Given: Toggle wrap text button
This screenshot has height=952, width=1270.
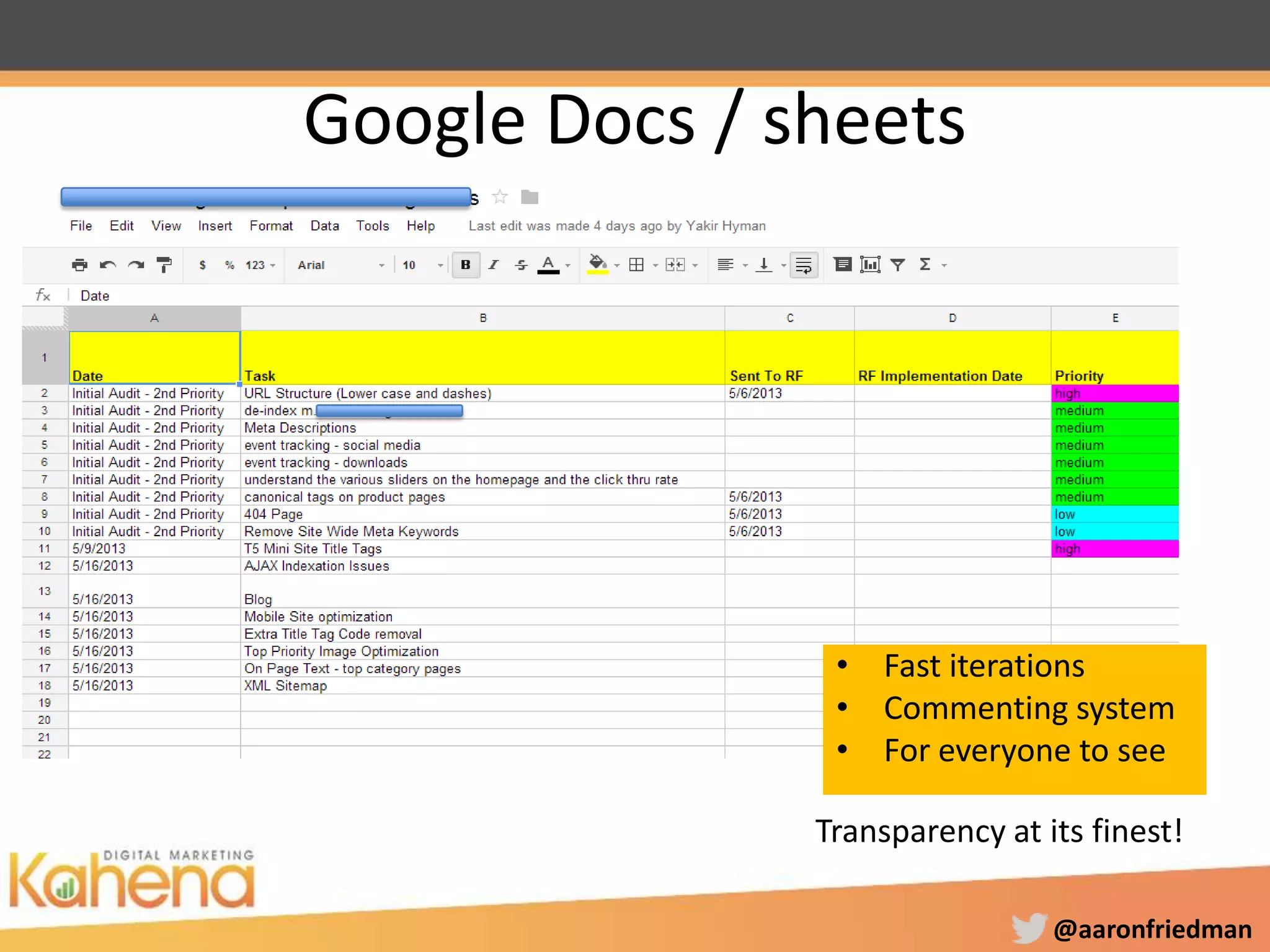Looking at the screenshot, I should 804,265.
